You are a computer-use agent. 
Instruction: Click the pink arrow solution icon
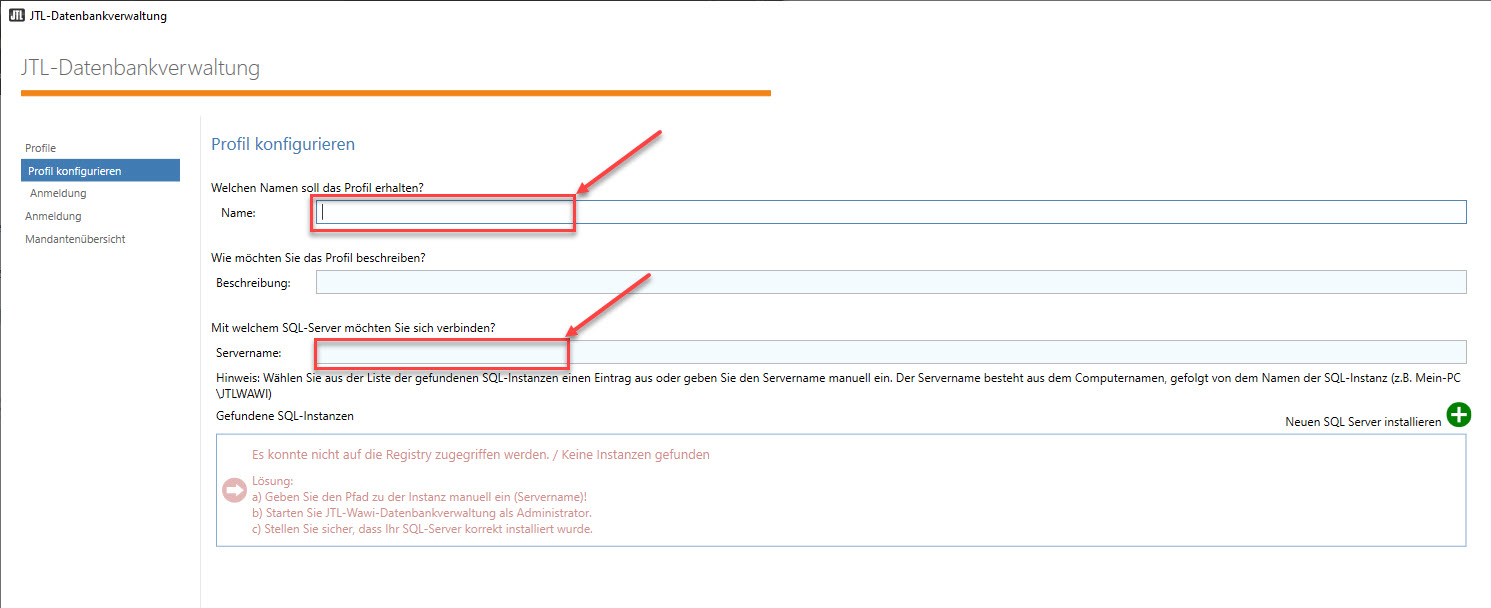234,490
